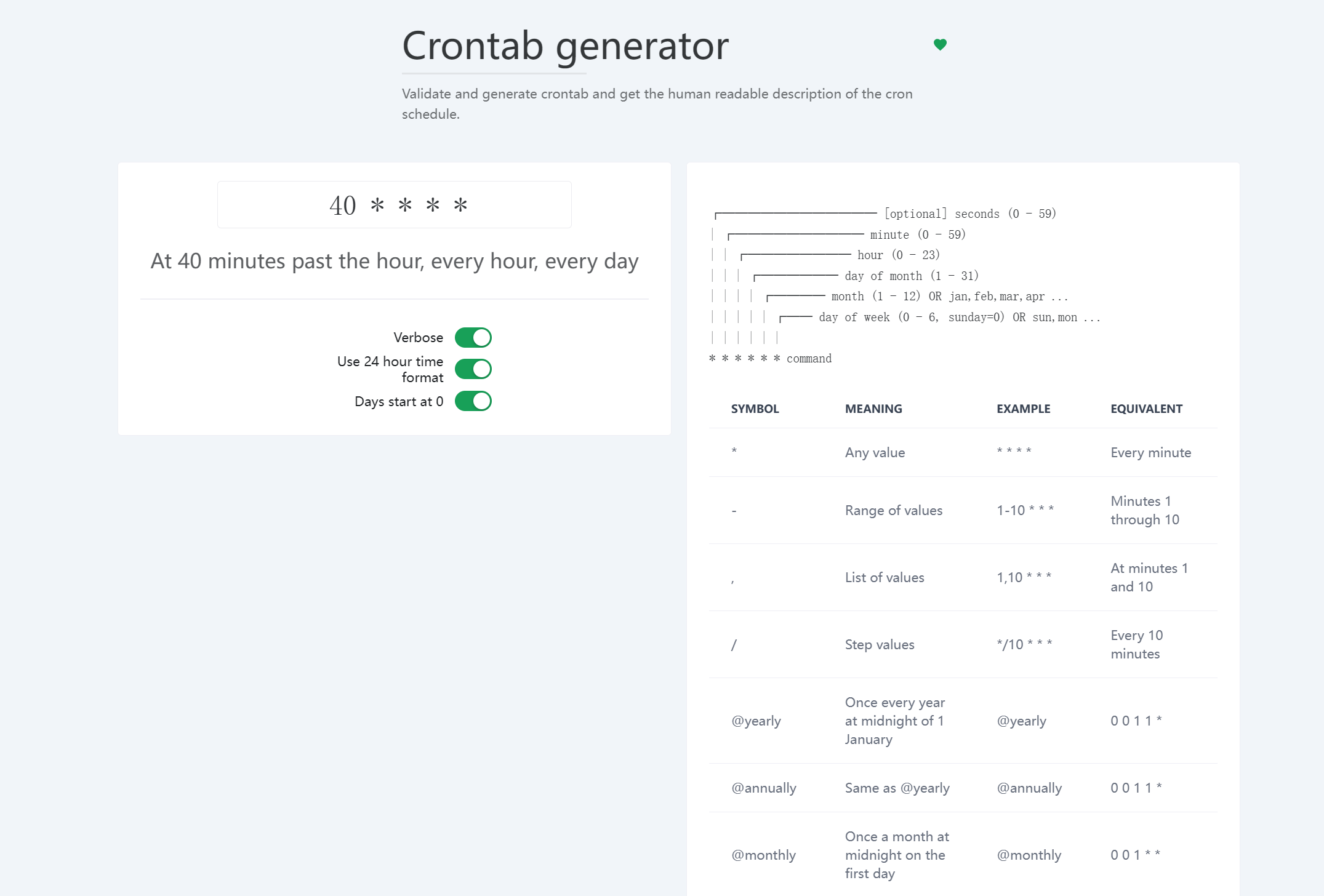
Task: Select the @monthly symbol cell
Action: pyautogui.click(x=763, y=855)
